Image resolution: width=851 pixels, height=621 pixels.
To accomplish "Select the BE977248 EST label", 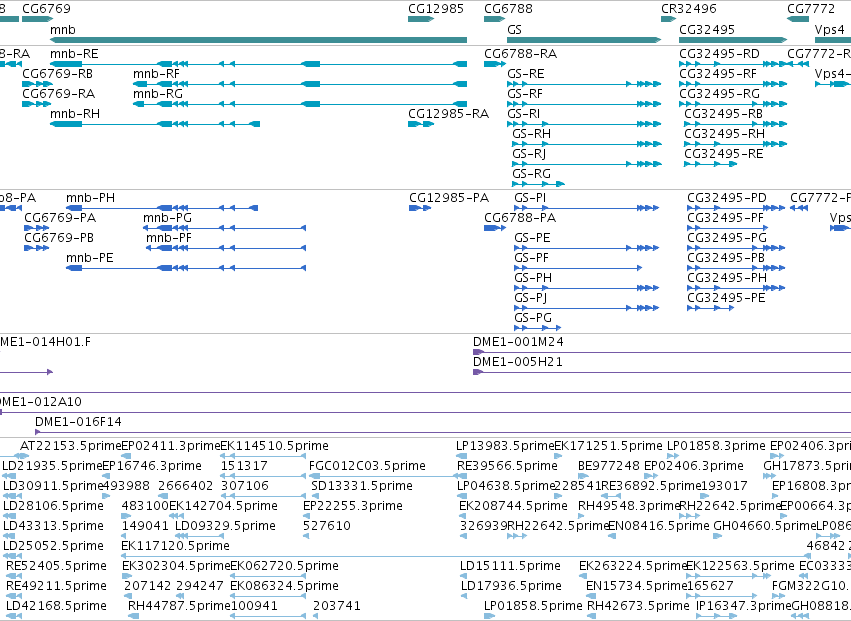I will (x=609, y=466).
